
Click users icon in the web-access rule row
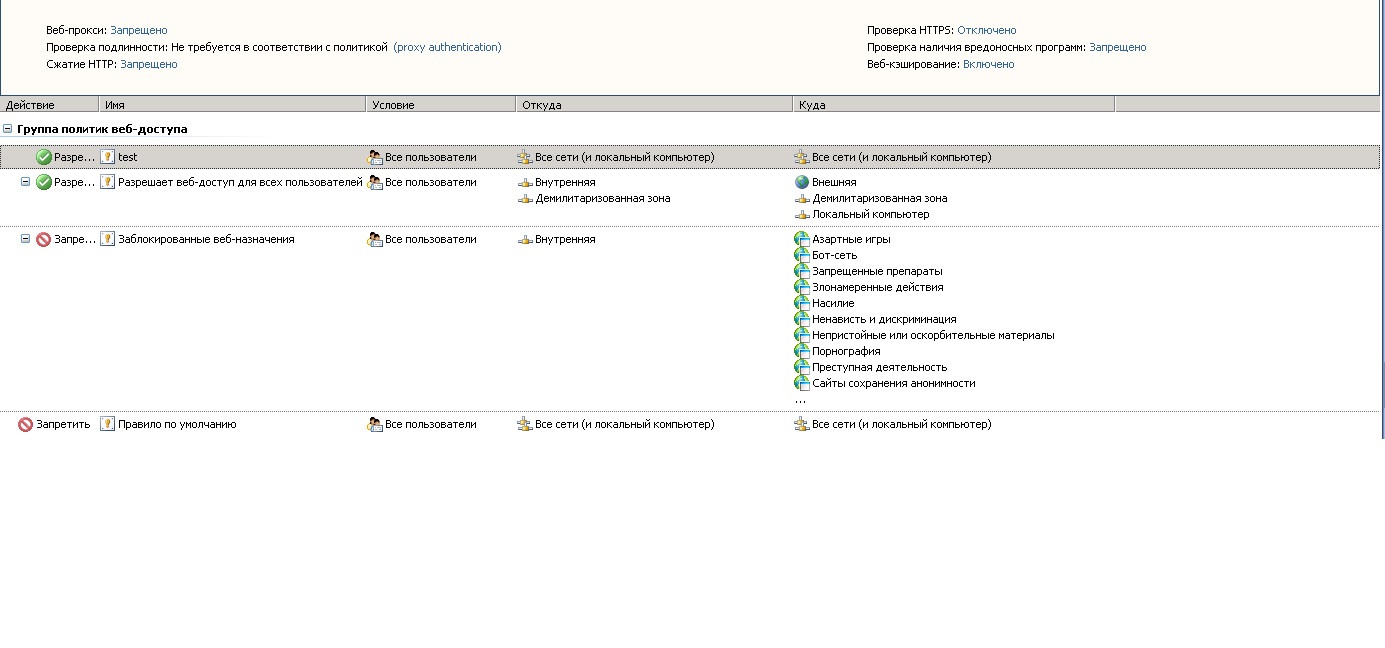coord(375,182)
